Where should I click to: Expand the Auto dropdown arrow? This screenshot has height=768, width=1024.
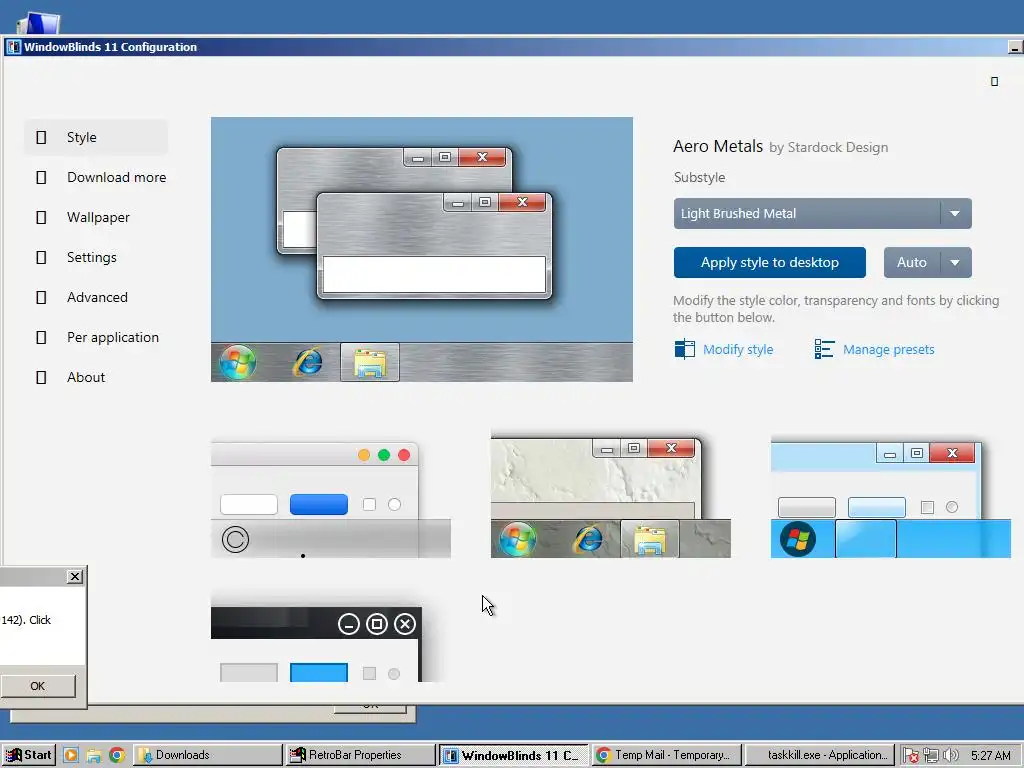coord(955,263)
